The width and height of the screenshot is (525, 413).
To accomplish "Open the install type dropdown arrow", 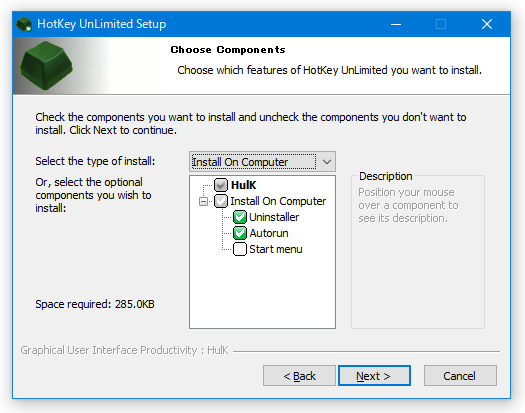I will pos(327,162).
